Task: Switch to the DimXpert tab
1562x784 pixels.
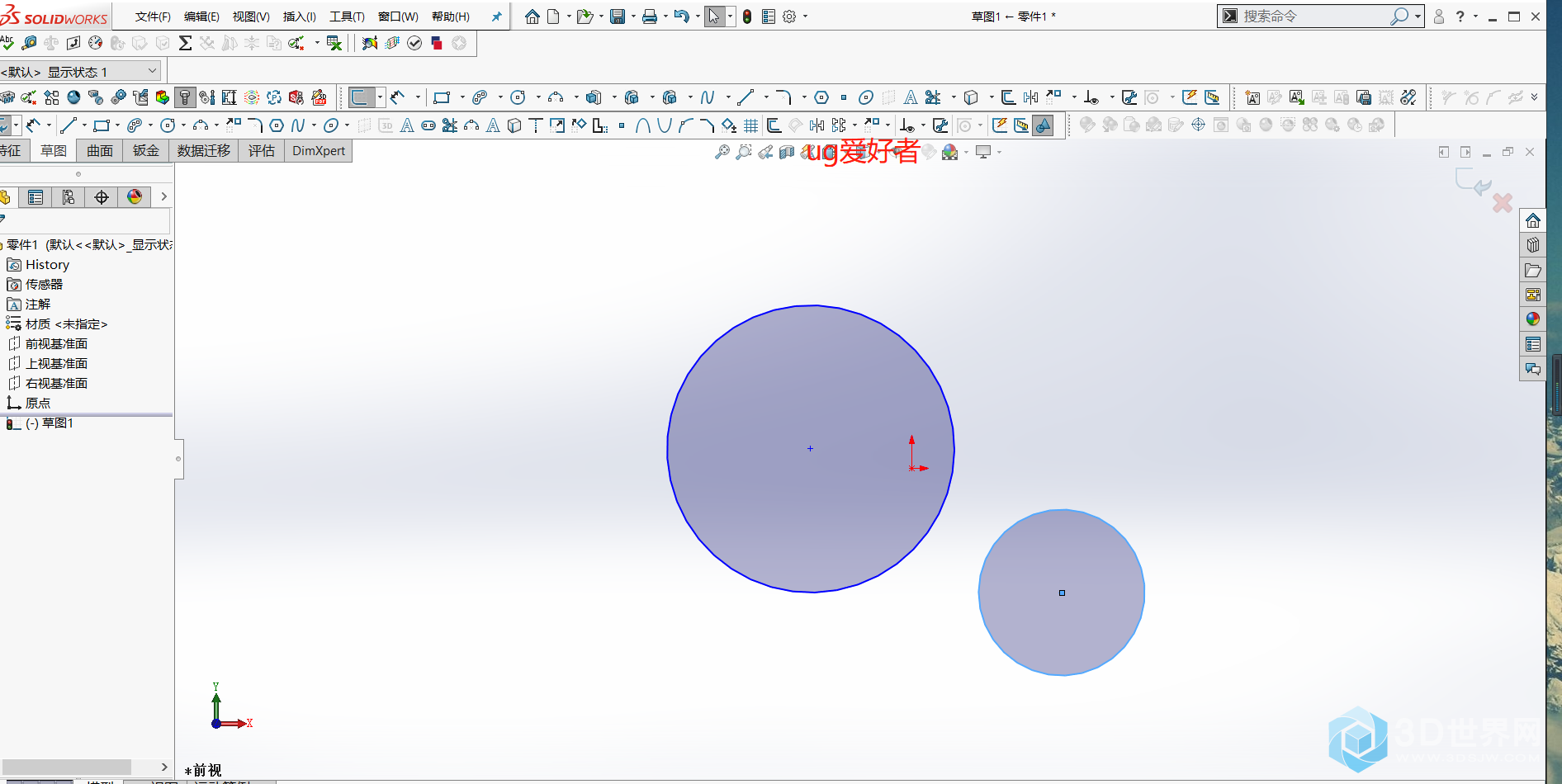Action: (319, 150)
